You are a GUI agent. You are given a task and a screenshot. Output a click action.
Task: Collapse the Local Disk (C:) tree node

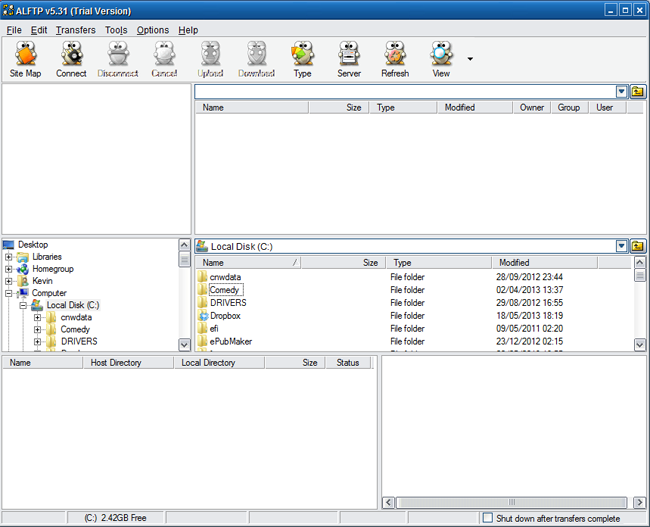pos(23,306)
